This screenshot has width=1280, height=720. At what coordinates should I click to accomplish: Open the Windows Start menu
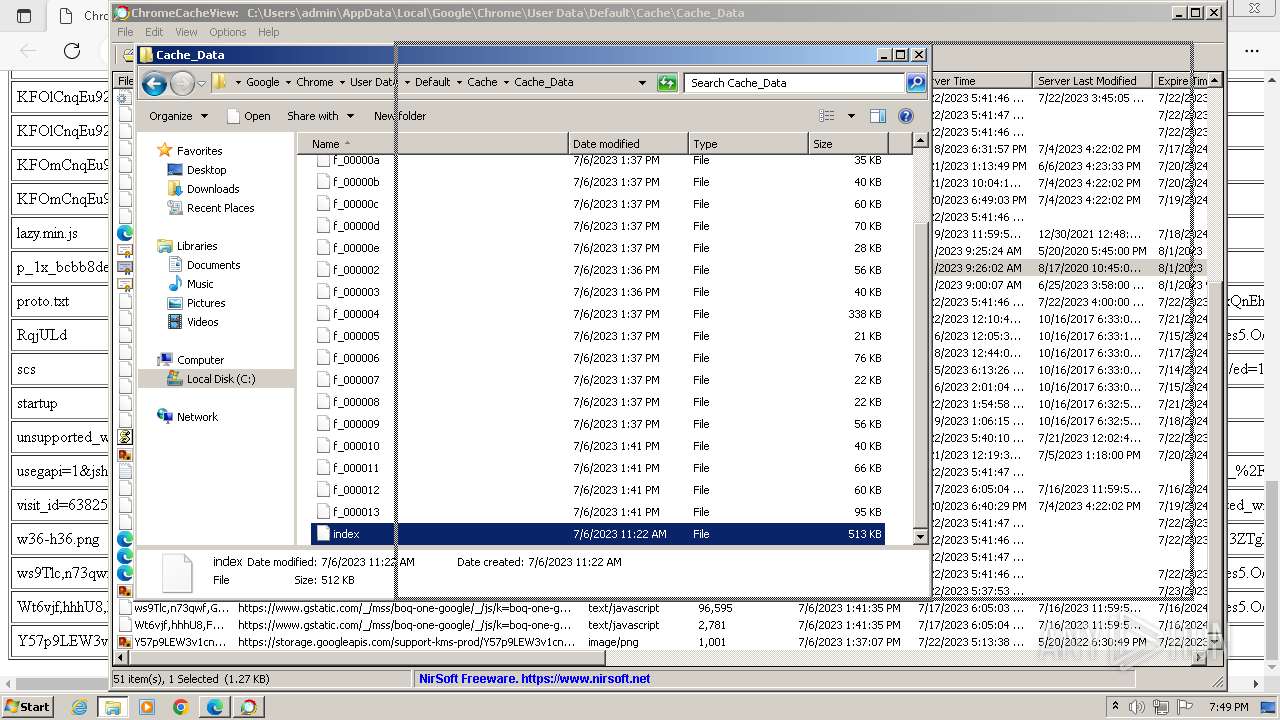pos(27,706)
